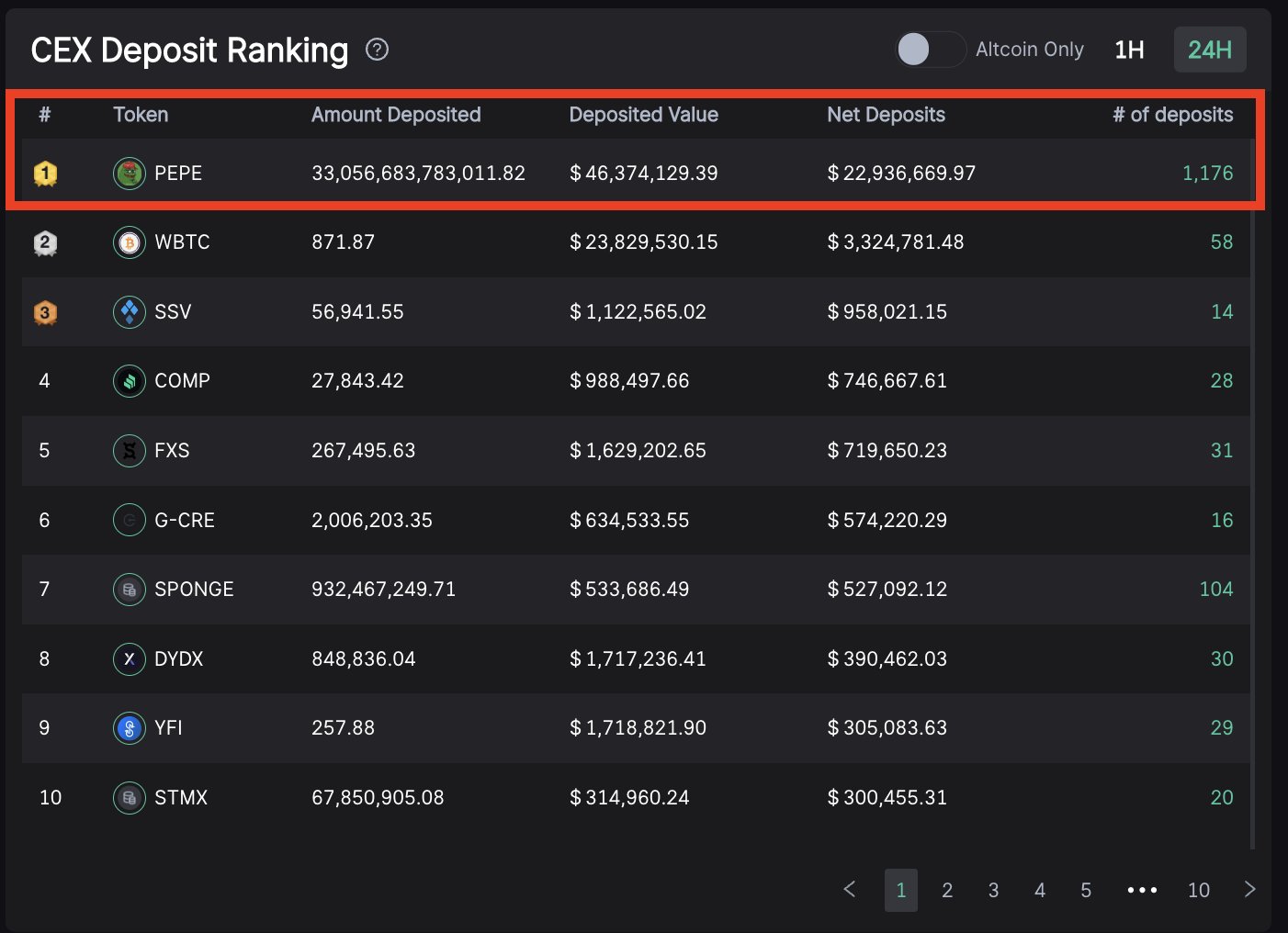This screenshot has height=933, width=1288.
Task: Click FXS deposited value $1,629,202.65
Action: tap(638, 451)
